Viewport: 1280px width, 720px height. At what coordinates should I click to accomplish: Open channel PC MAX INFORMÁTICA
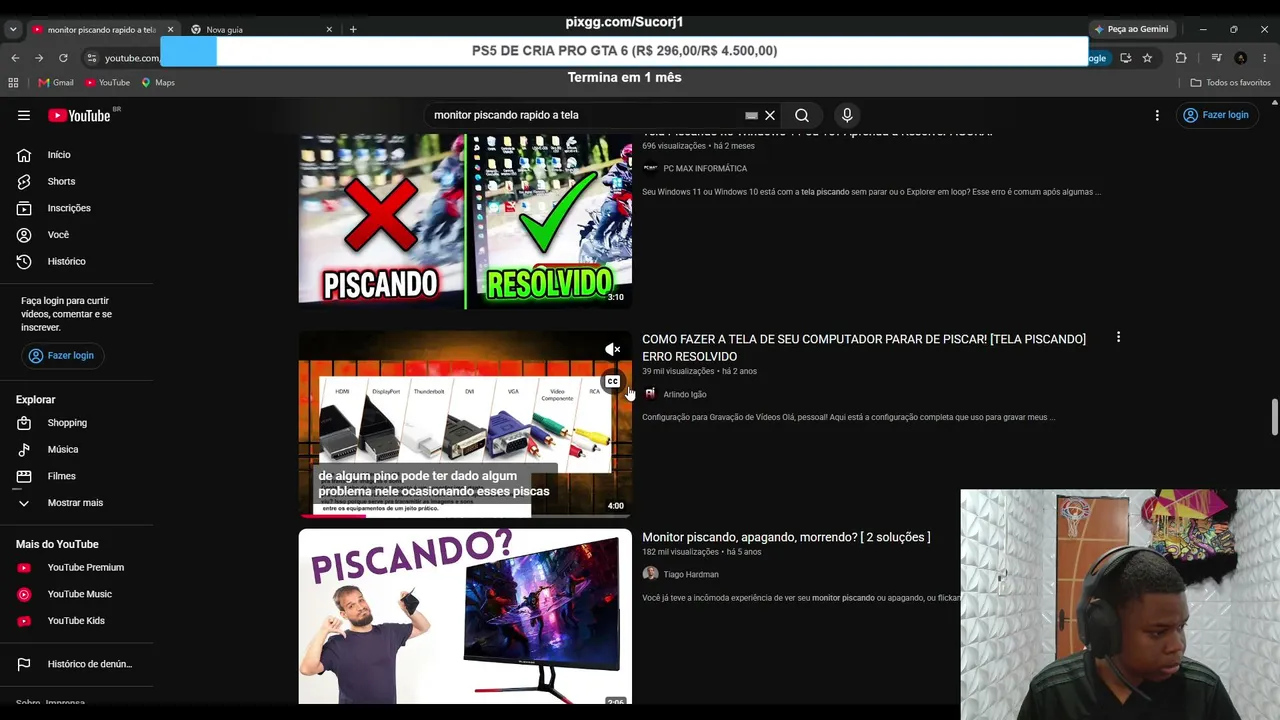pos(705,169)
